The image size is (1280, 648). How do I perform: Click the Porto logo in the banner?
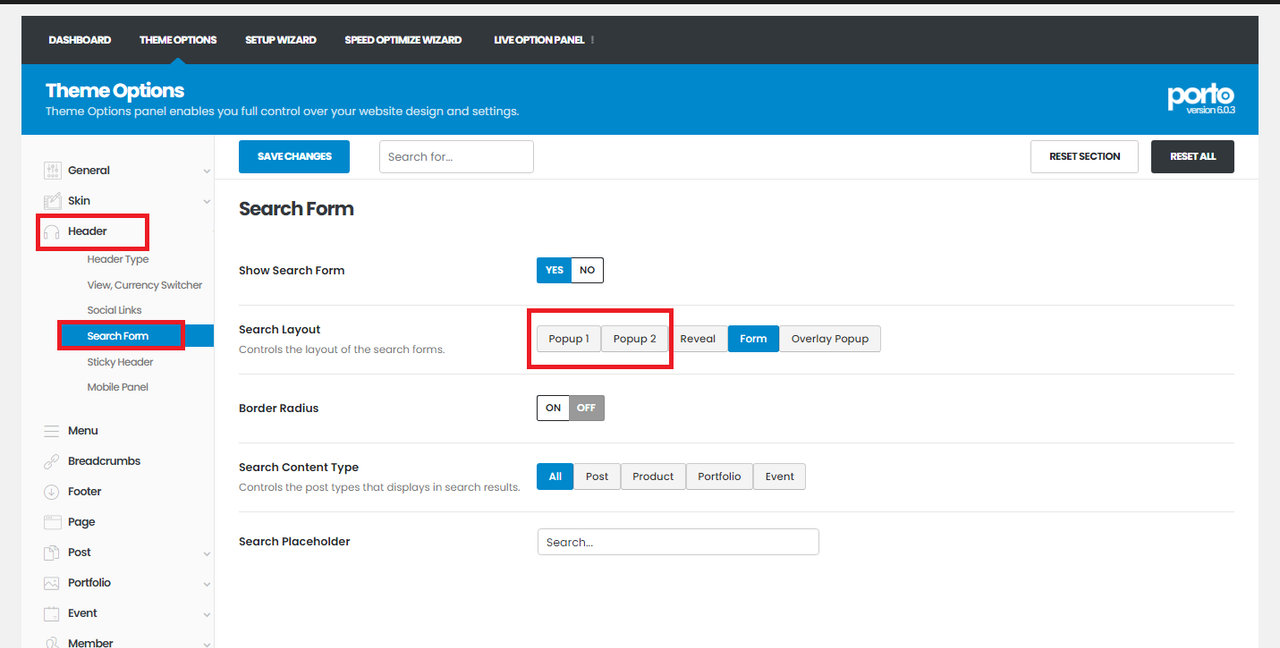(1201, 97)
